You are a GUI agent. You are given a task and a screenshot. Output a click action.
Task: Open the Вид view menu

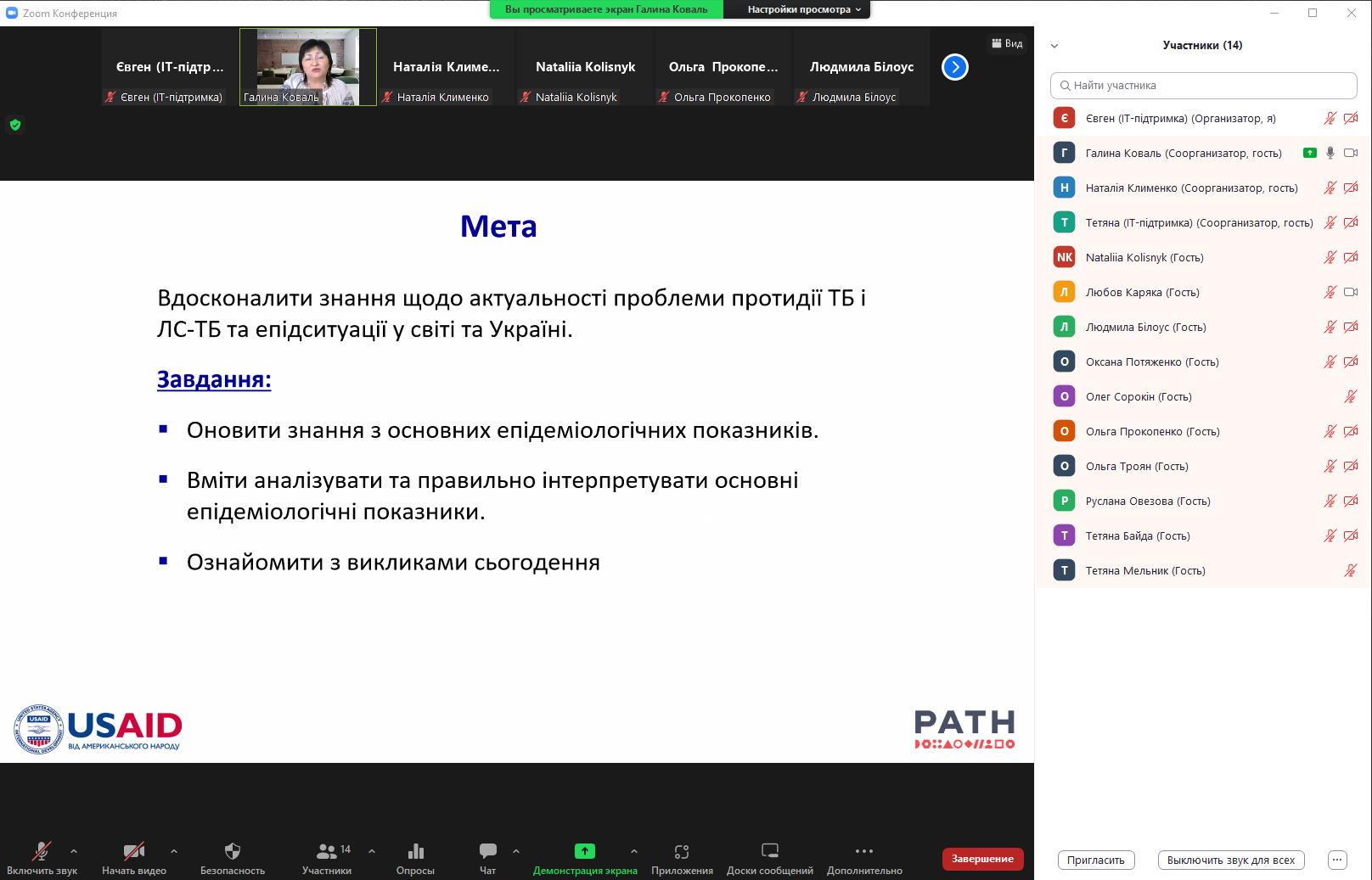click(x=1007, y=43)
